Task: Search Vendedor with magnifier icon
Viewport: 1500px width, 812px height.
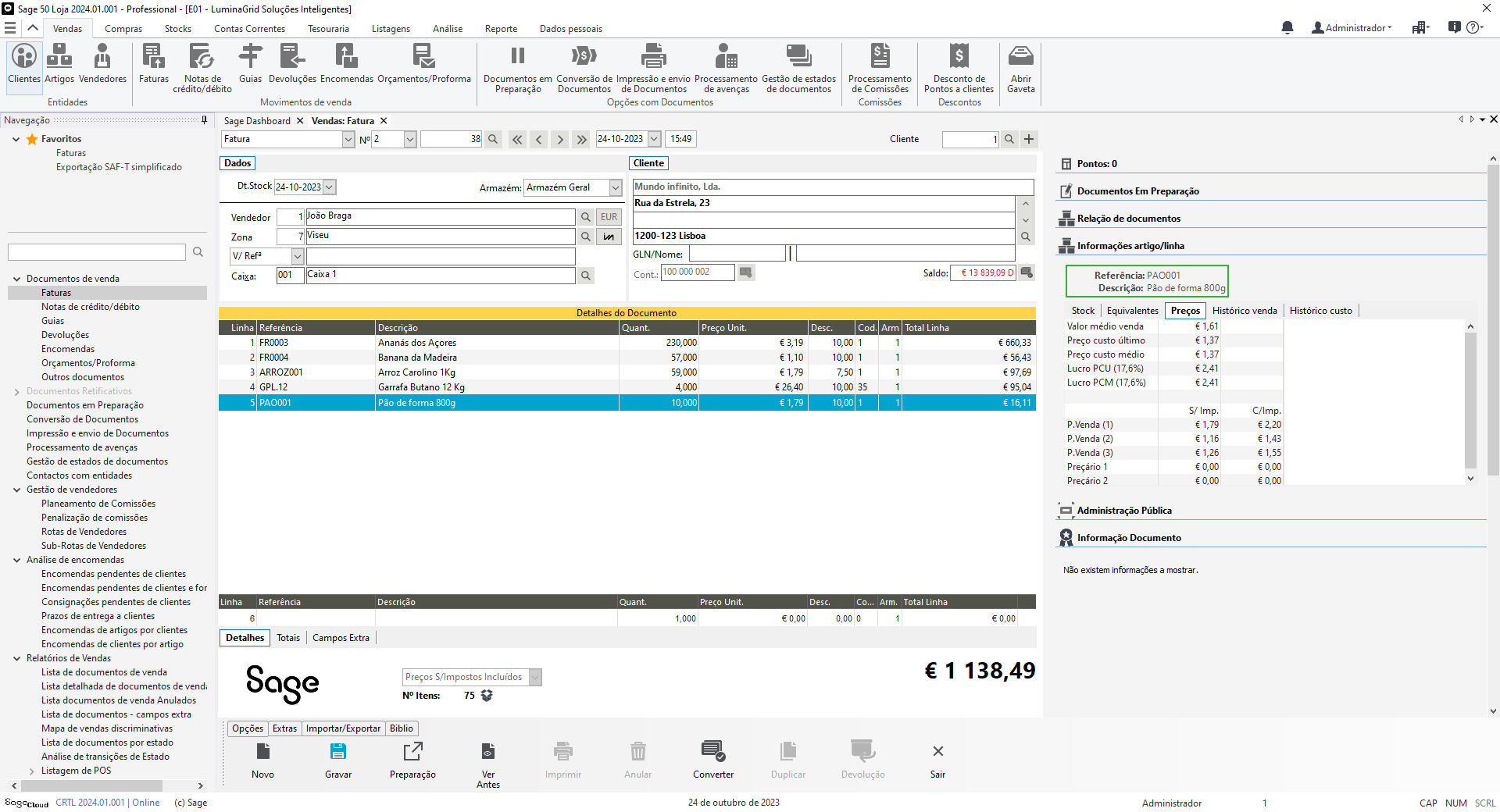Action: pyautogui.click(x=586, y=217)
